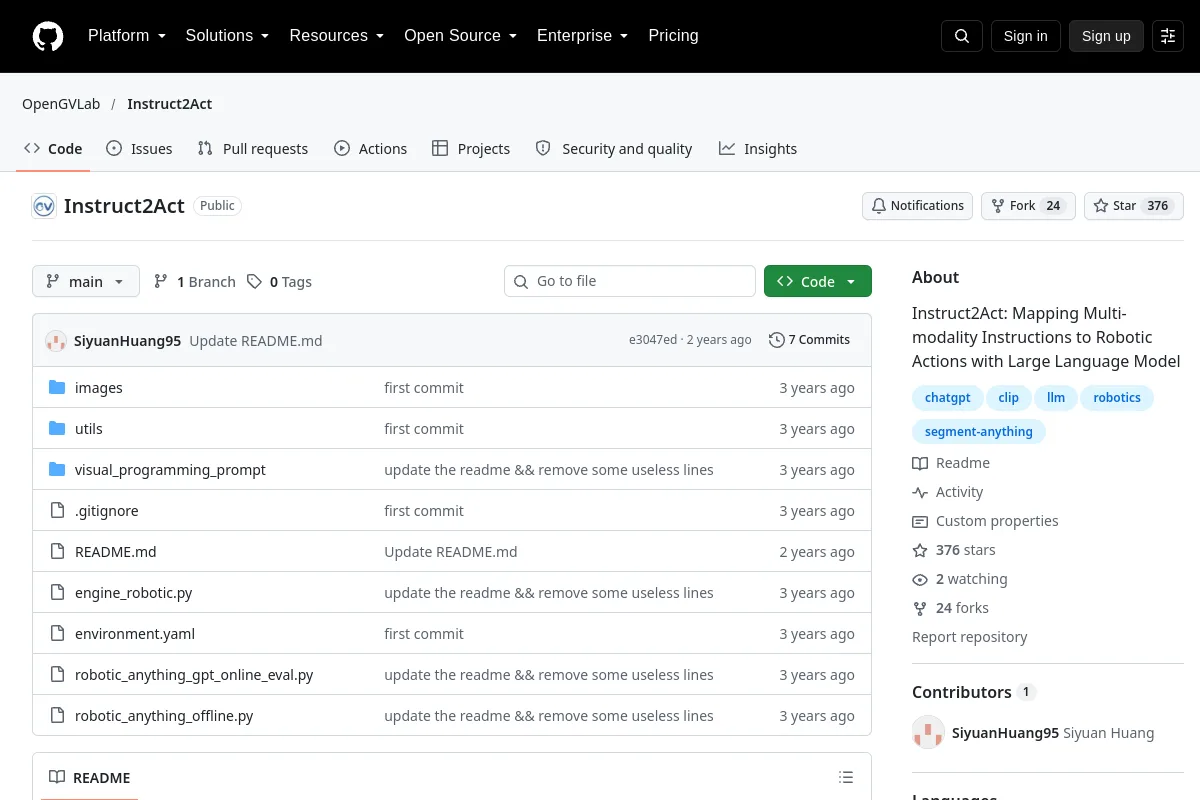The height and width of the screenshot is (800, 1200).
Task: Click the Sign in button
Action: [1025, 36]
